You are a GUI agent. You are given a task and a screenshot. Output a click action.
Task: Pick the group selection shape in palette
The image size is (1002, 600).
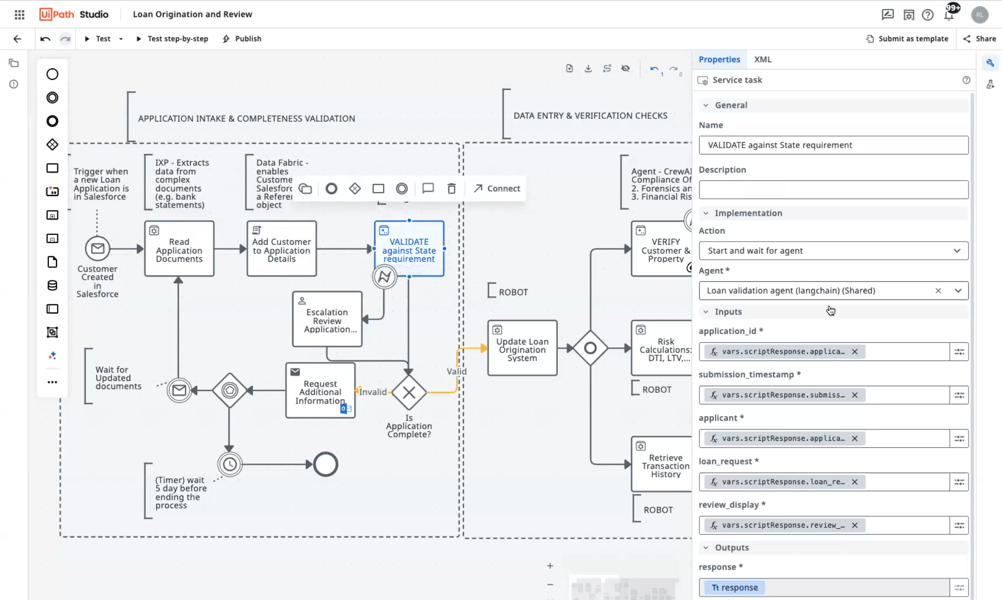pos(52,332)
